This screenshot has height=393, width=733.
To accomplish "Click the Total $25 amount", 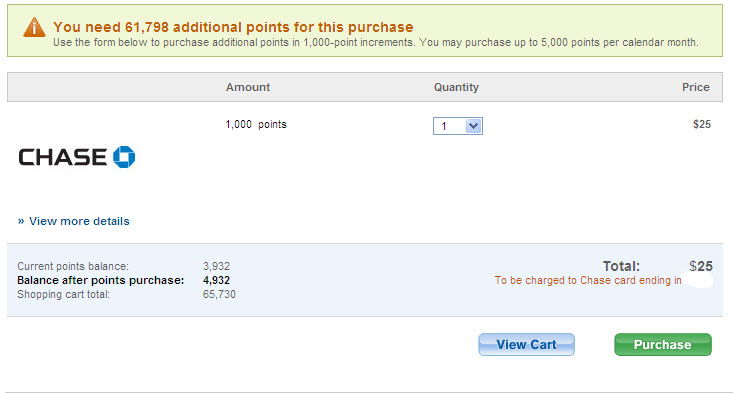I will coord(701,266).
